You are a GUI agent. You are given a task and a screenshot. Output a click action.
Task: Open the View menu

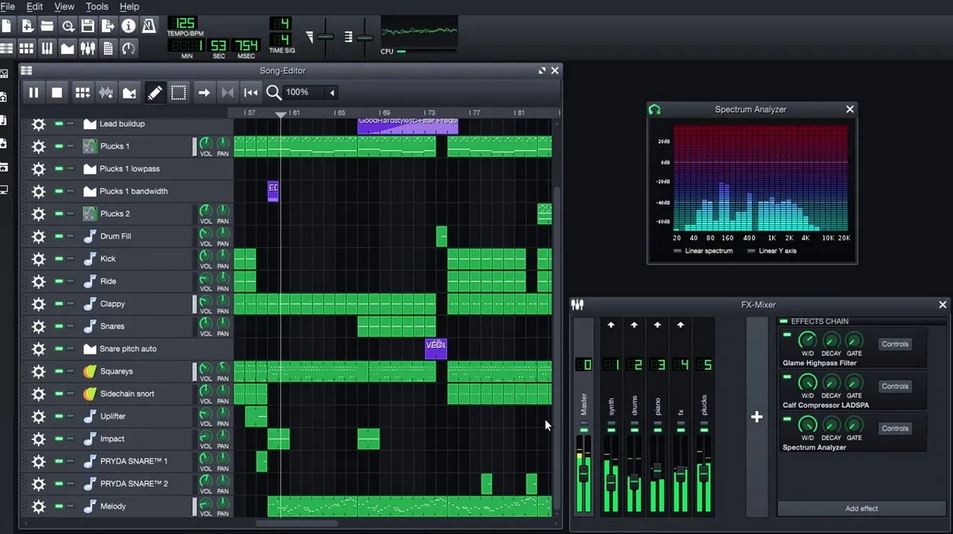coord(64,7)
